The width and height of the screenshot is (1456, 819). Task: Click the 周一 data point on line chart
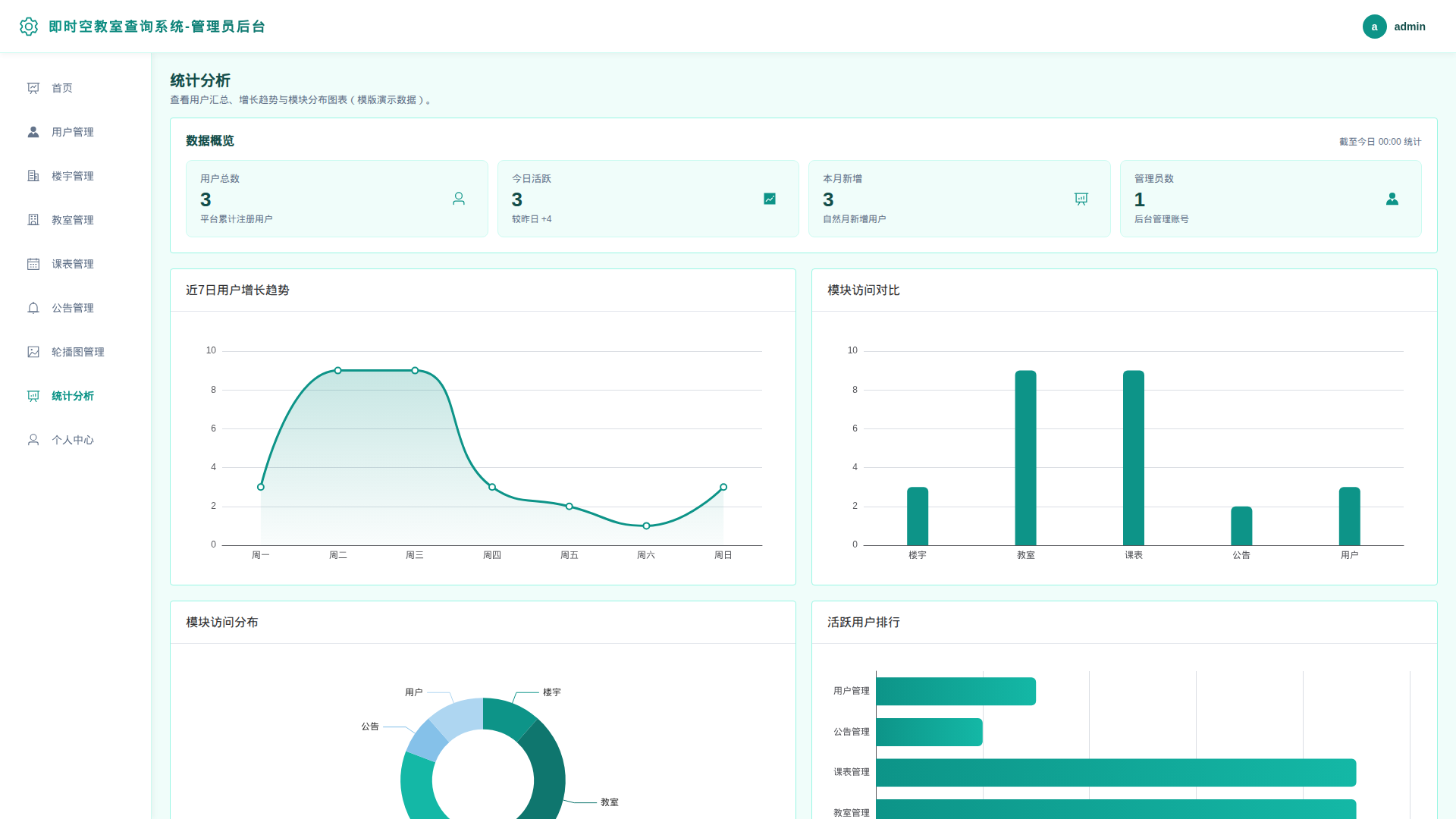(x=261, y=487)
